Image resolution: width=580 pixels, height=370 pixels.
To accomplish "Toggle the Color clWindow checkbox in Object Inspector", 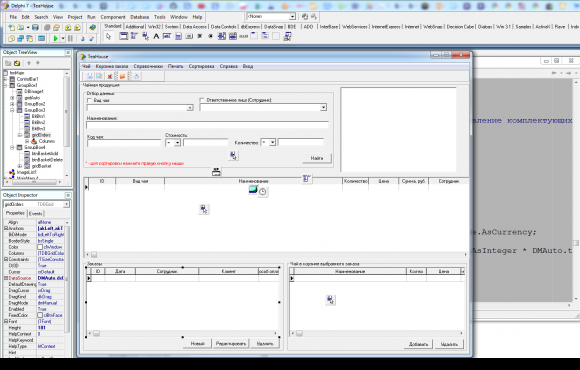I will click(40, 247).
